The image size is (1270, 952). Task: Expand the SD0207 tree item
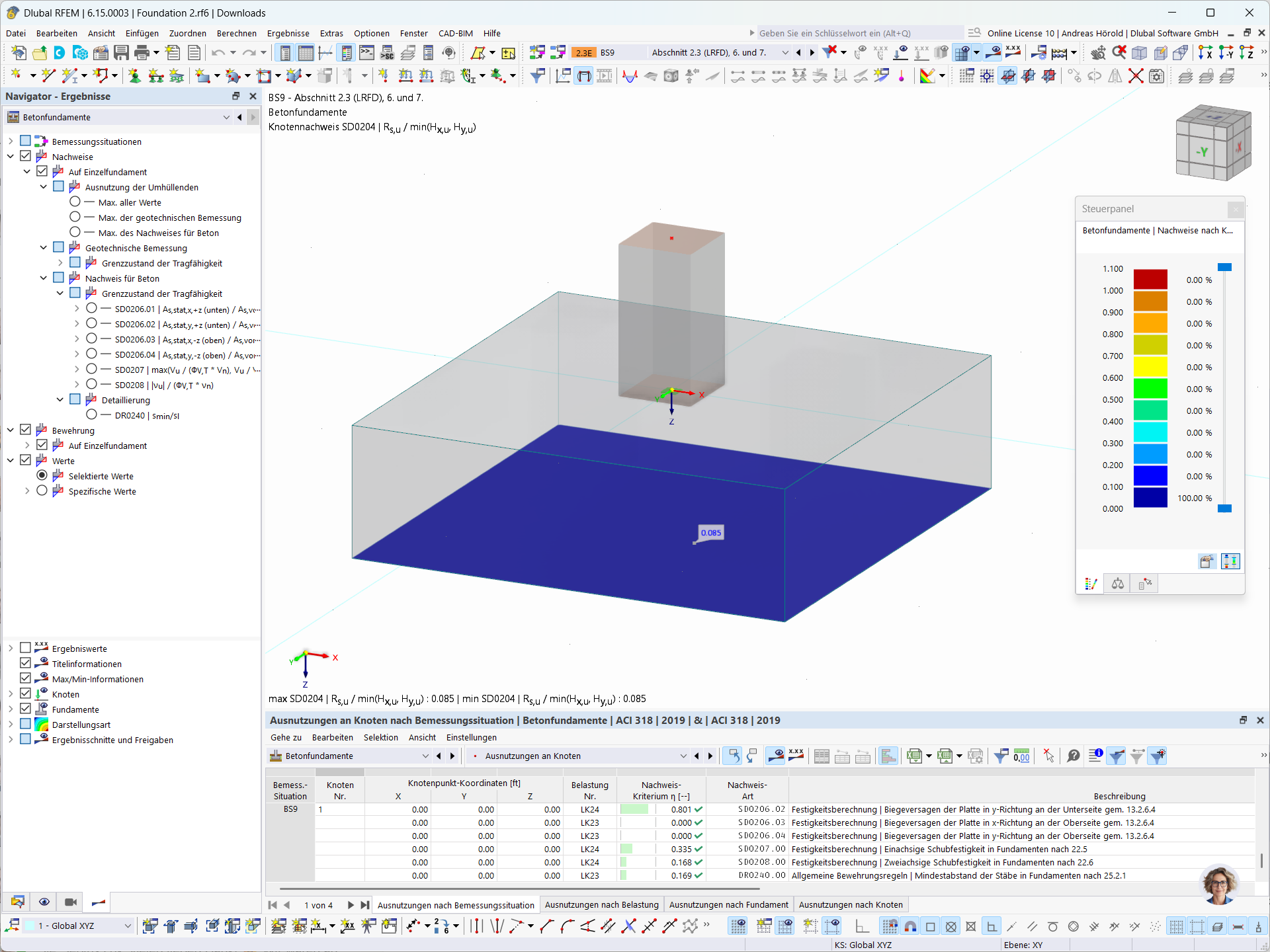[x=77, y=369]
